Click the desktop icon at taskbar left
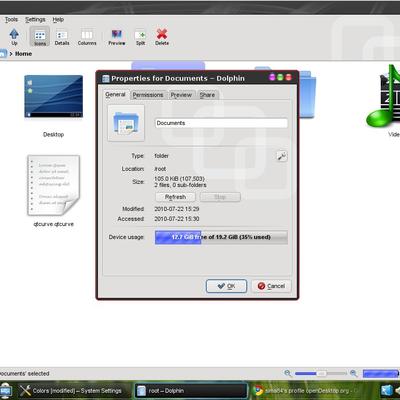 point(5,391)
